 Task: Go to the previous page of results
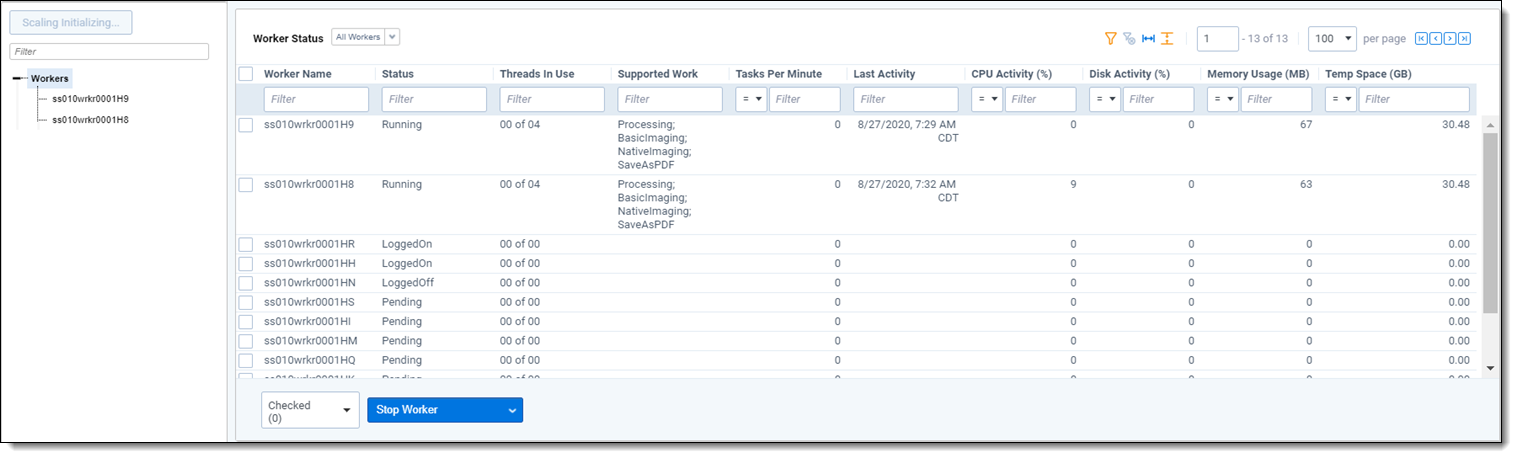pos(1435,39)
